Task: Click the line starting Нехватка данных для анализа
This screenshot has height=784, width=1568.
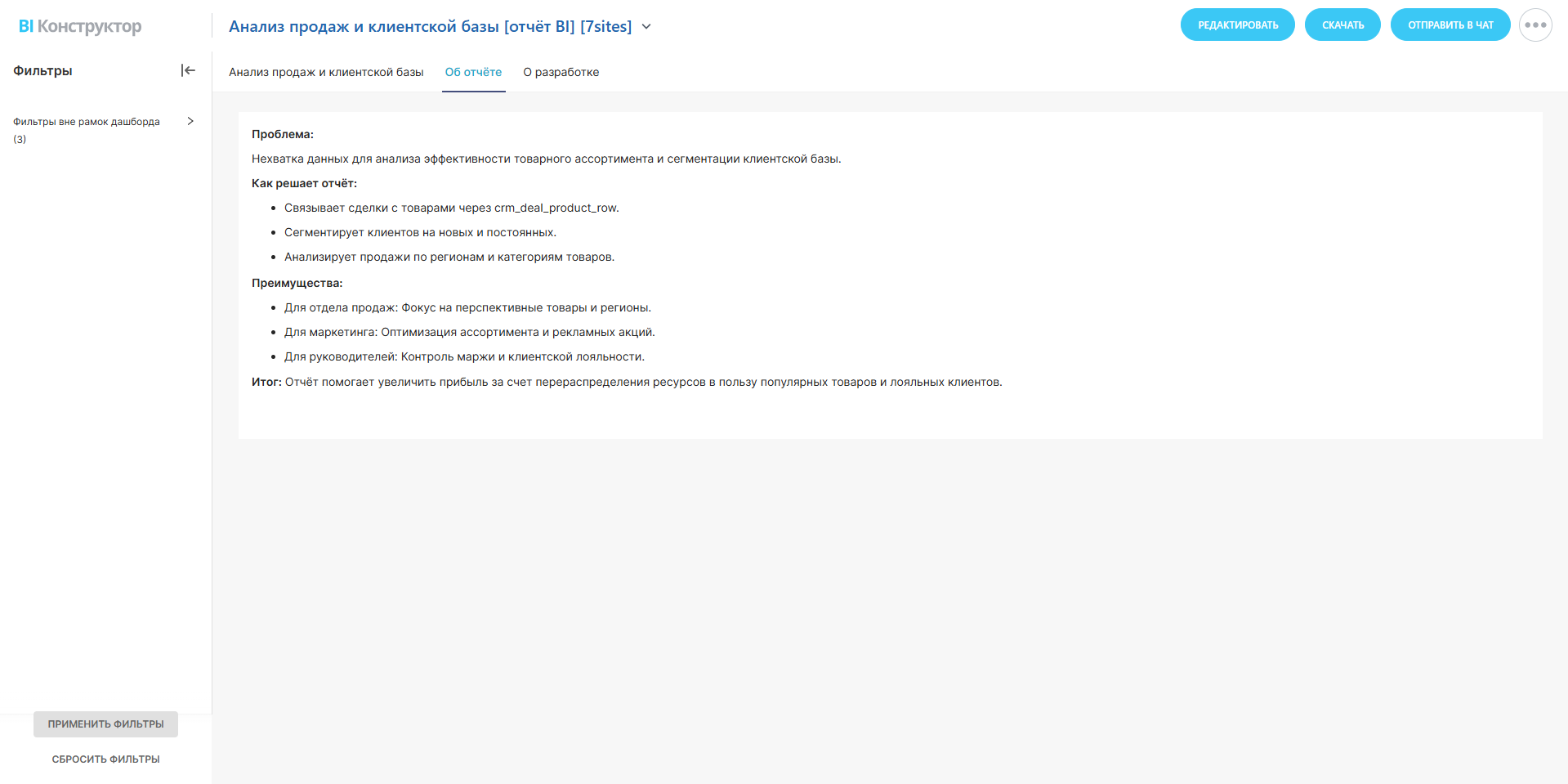Action: click(546, 159)
